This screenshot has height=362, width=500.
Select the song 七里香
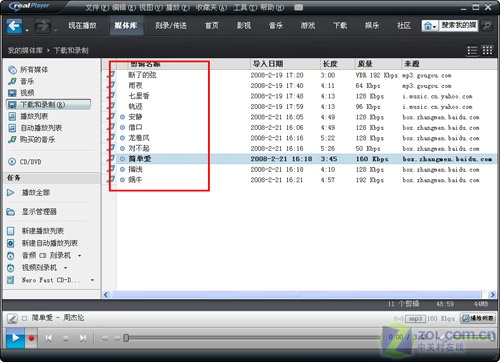[x=139, y=96]
